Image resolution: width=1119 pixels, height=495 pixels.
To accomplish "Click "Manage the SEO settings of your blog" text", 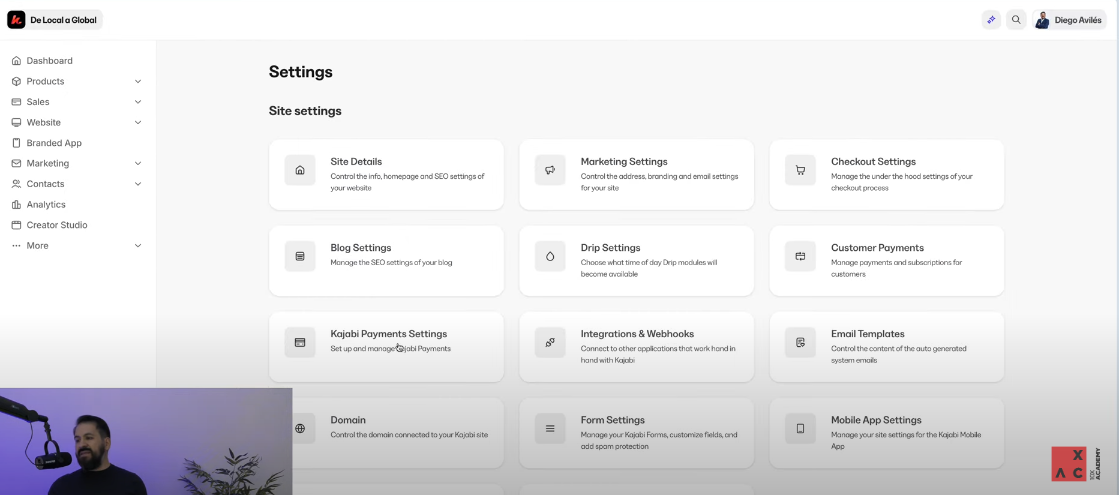I will point(391,262).
